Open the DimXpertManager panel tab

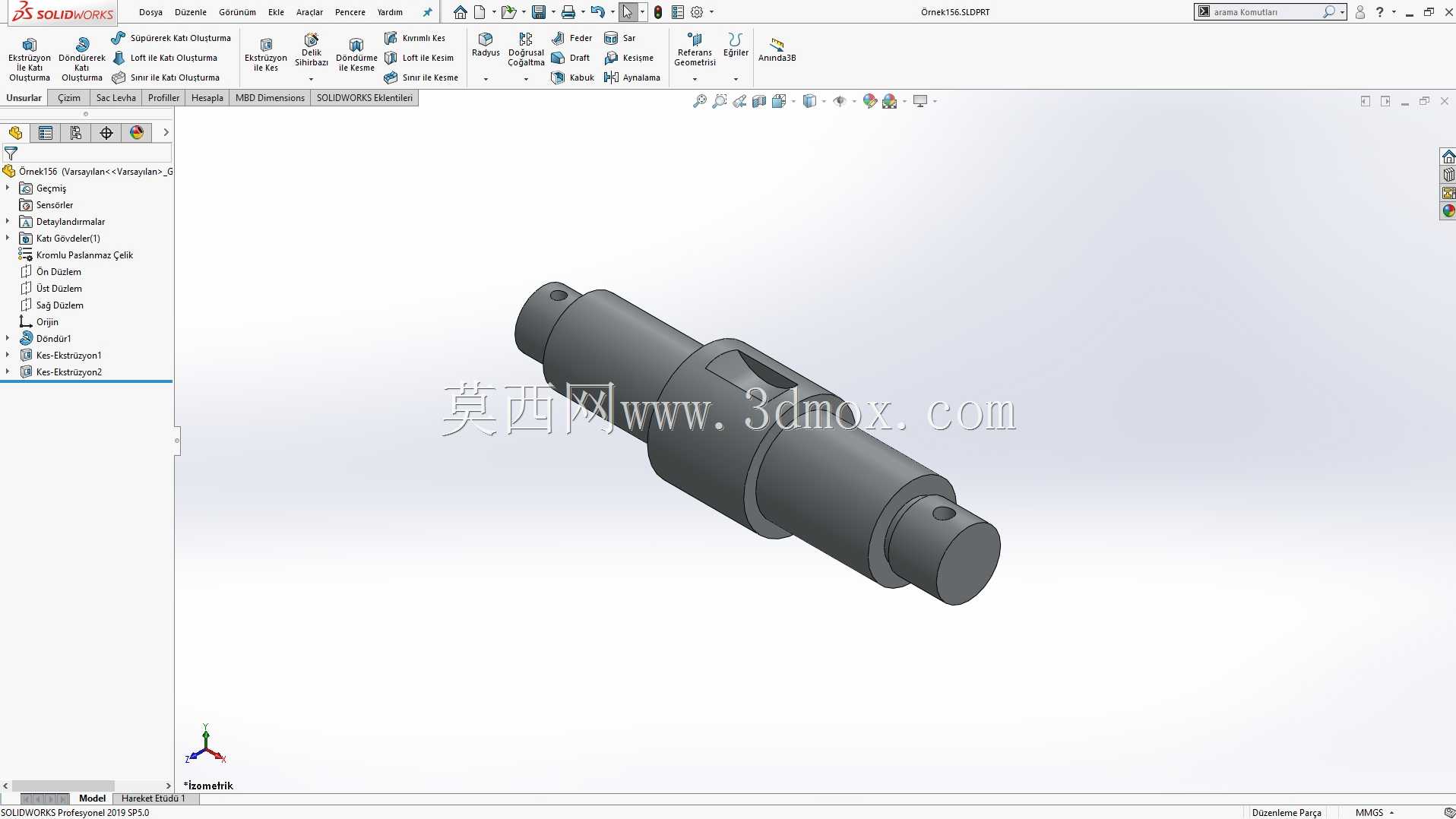[106, 133]
